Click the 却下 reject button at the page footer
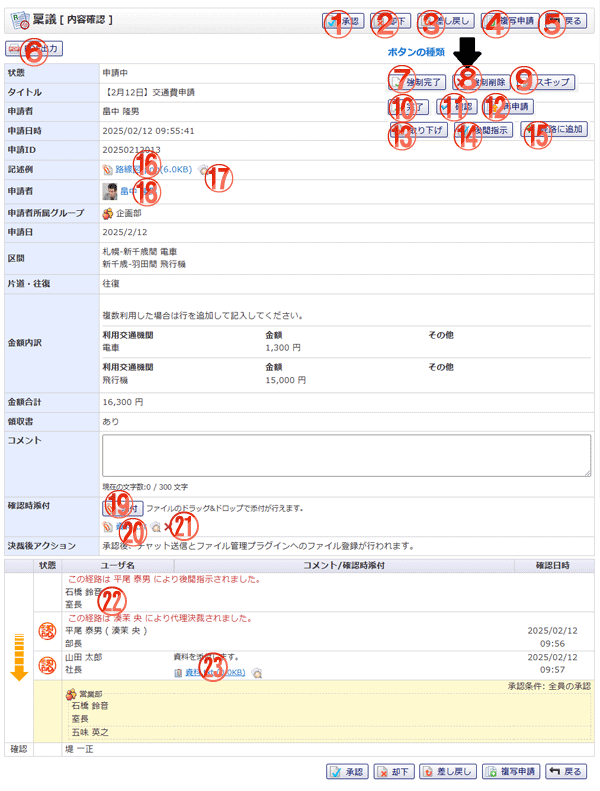Viewport: 600px width, 791px height. pyautogui.click(x=394, y=772)
